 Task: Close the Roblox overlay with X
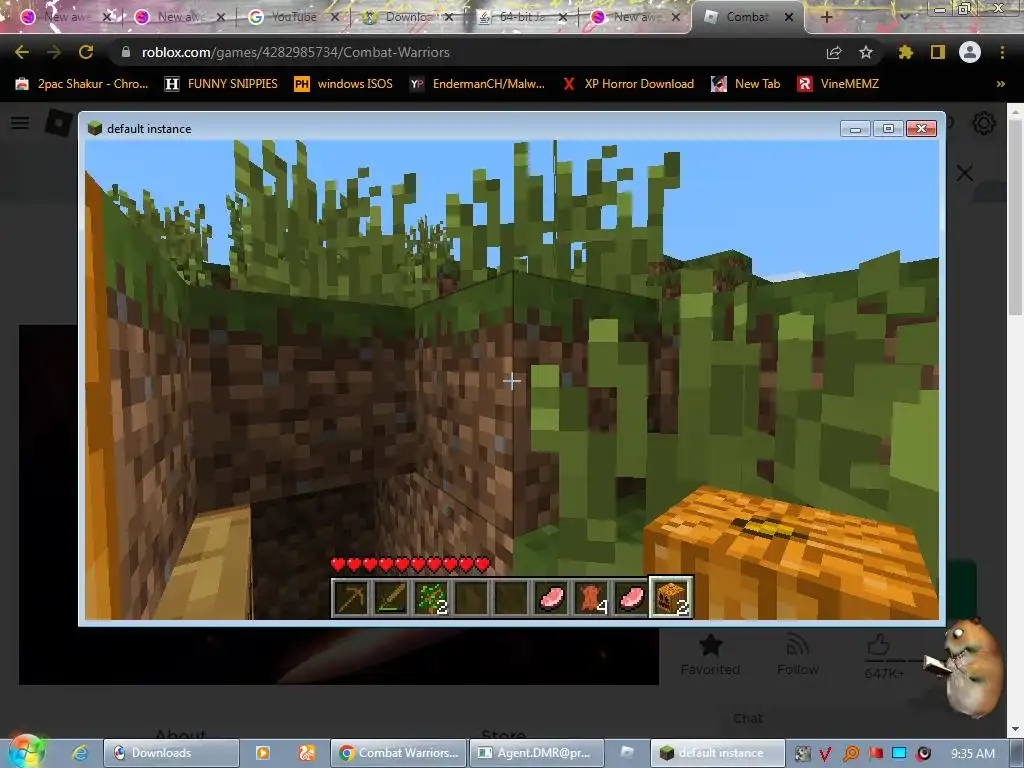click(965, 173)
